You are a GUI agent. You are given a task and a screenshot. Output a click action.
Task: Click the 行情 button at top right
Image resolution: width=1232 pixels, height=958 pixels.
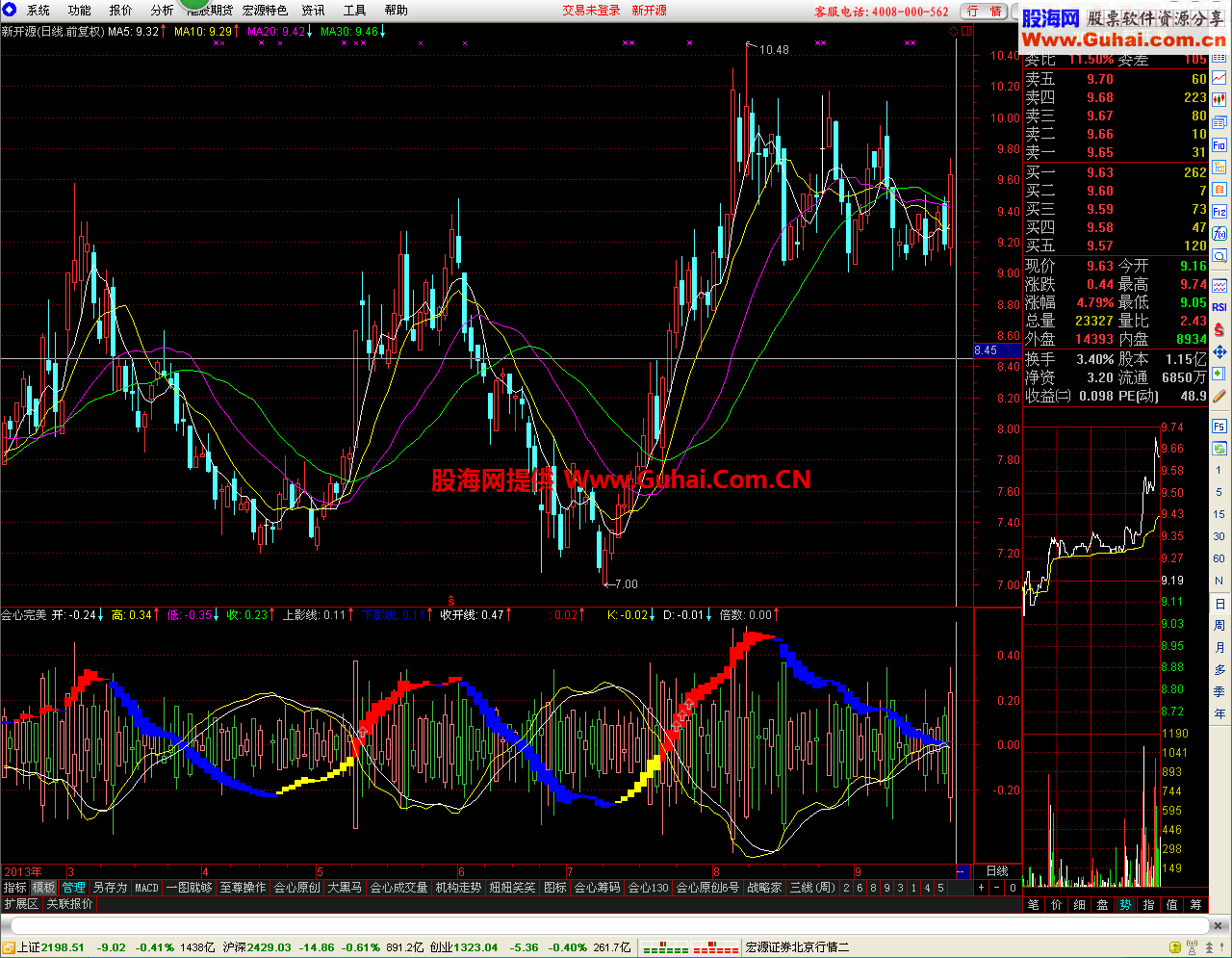tap(986, 11)
